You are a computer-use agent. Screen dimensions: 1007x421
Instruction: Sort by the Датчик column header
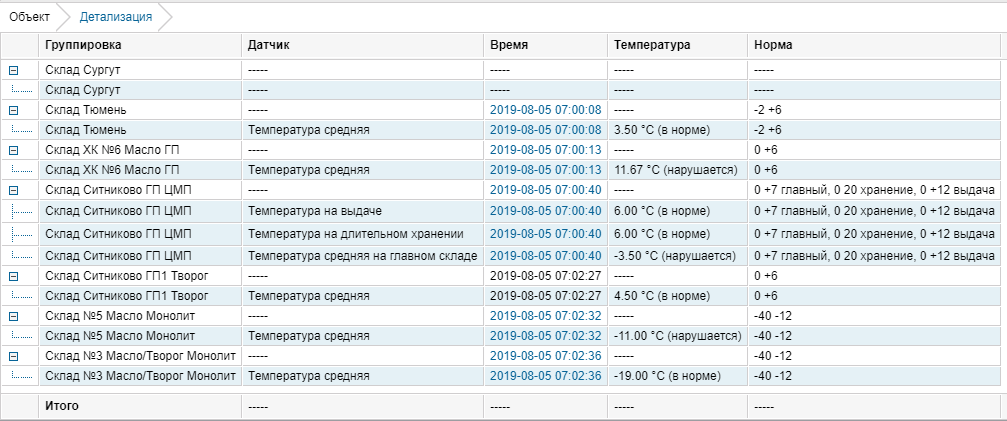pos(269,45)
